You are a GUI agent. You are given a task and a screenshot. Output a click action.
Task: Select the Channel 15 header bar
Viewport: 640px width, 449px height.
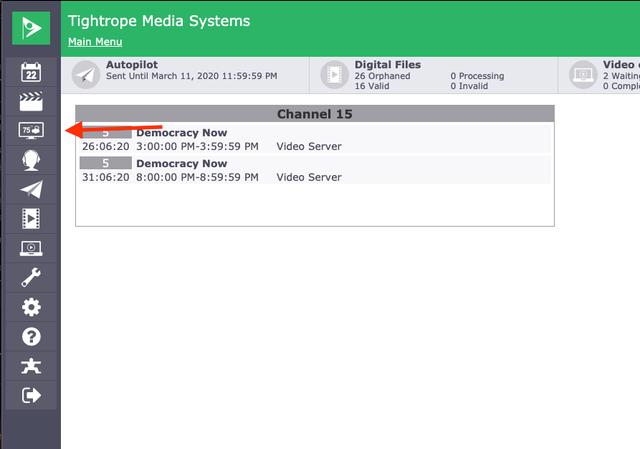click(315, 114)
